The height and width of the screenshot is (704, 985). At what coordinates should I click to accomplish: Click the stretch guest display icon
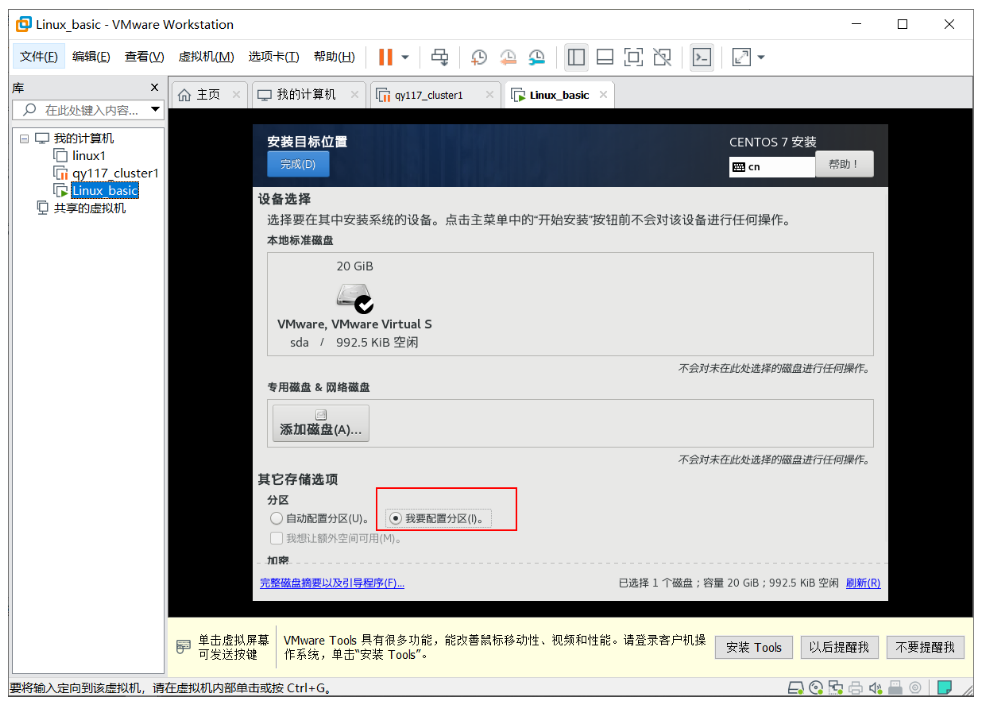pyautogui.click(x=741, y=57)
